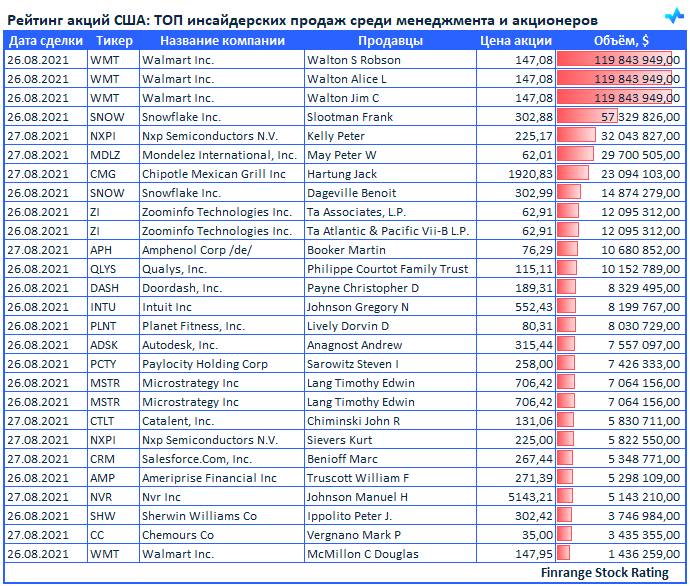Viewport: 690px width, 586px height.
Task: Click seller 'Ta Atlantic & Pacific Vii-B L.P.'
Action: pos(388,231)
